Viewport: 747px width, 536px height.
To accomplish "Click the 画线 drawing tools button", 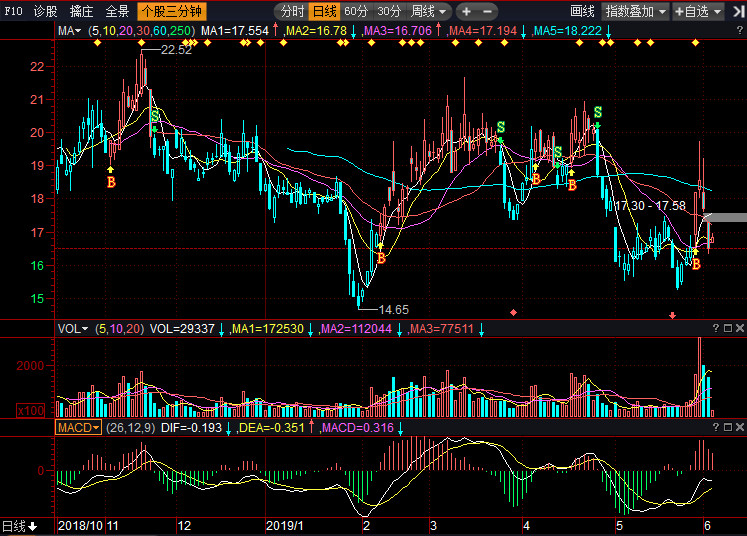I will (x=582, y=11).
